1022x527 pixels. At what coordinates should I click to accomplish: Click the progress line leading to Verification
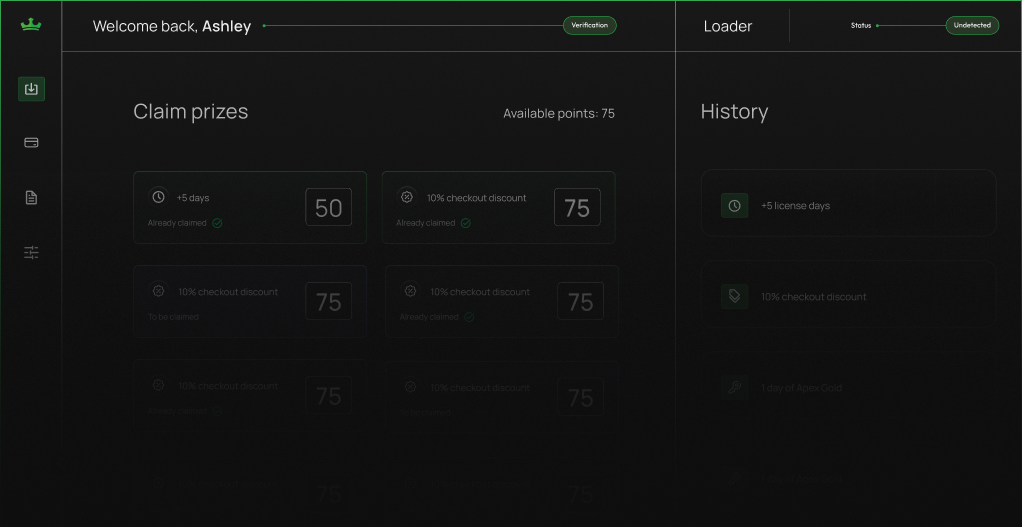tap(412, 26)
